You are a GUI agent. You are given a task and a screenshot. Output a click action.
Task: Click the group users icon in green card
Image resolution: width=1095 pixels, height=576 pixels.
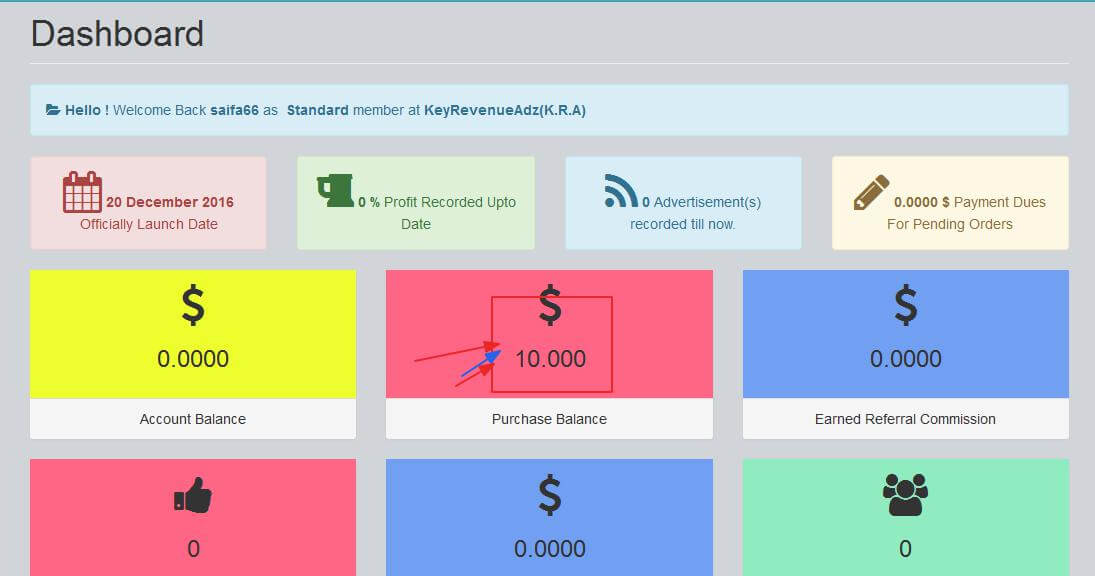coord(905,495)
